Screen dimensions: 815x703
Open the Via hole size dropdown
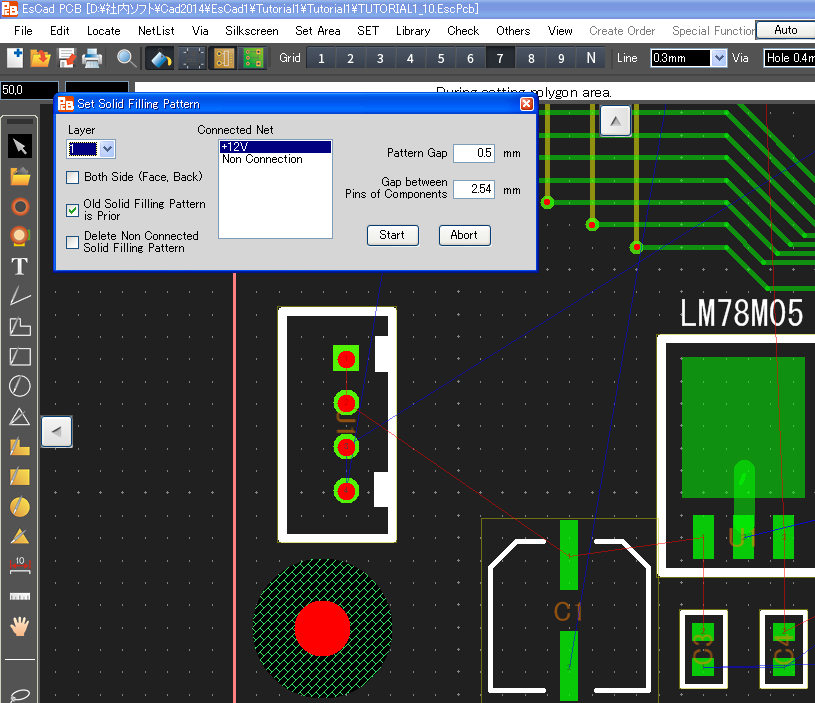788,58
